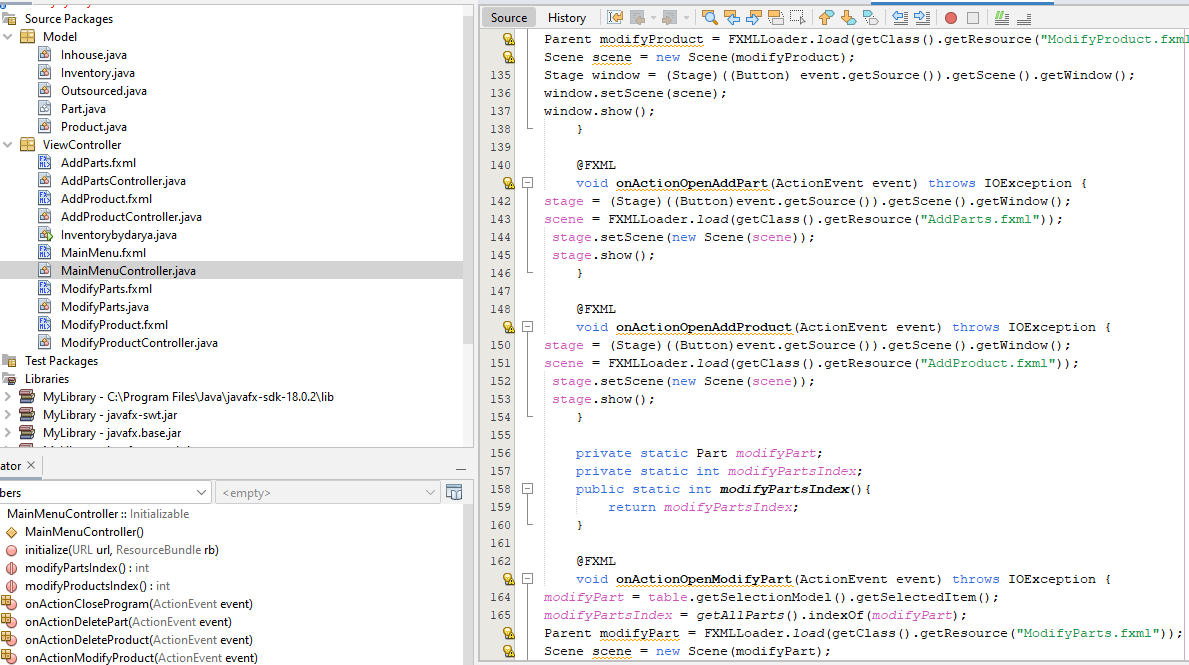Image resolution: width=1189 pixels, height=665 pixels.
Task: Click Previous Bookmark icon
Action: (x=827, y=17)
